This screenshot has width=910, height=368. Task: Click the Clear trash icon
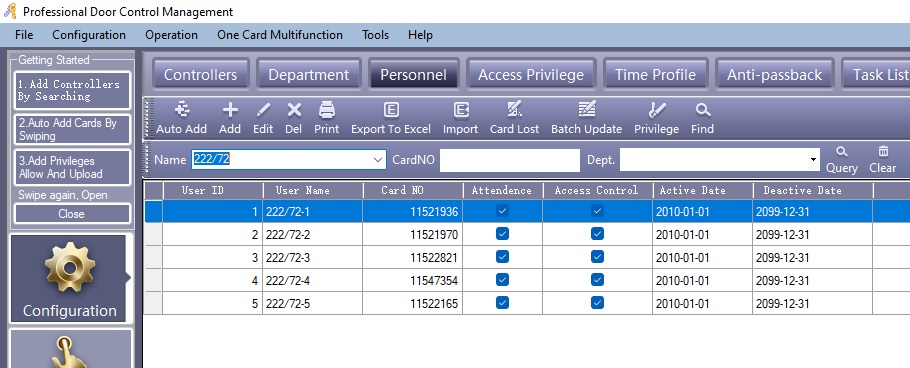(x=883, y=152)
